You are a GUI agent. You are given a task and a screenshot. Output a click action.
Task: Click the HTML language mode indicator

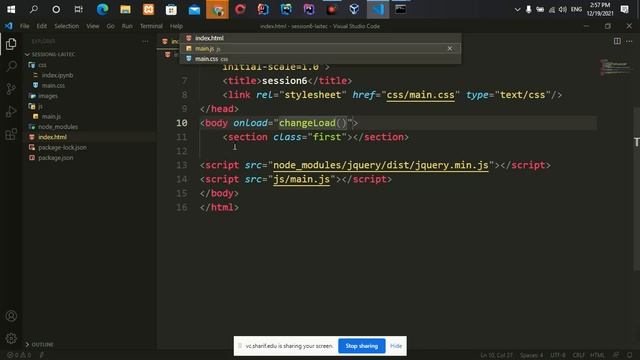click(597, 355)
